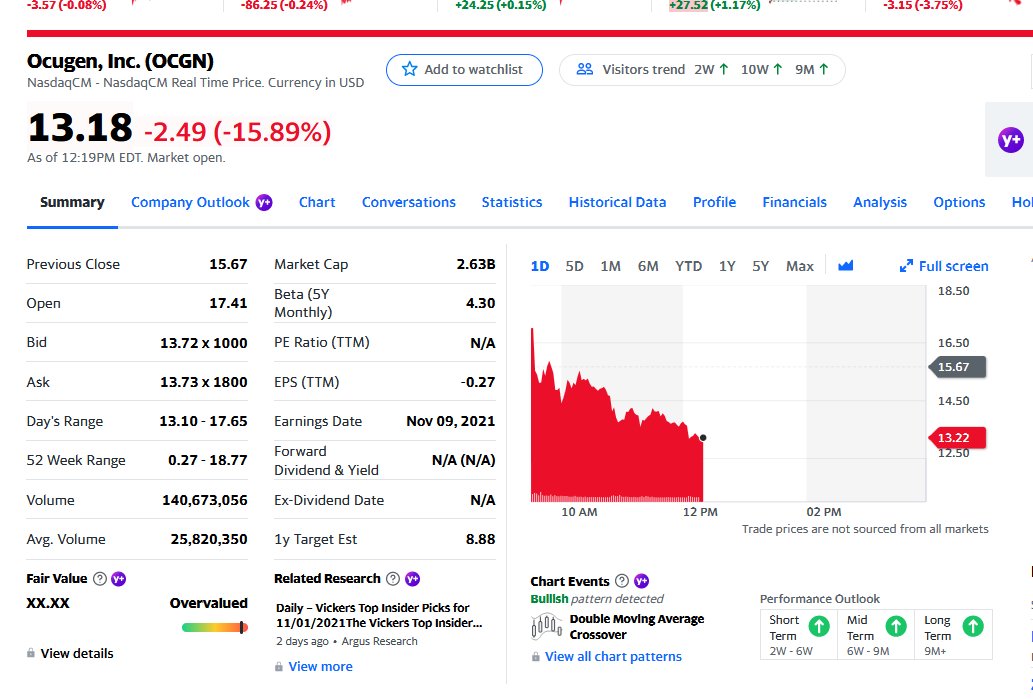Click the 52 Week Range value 0.27 - 18.77
Image resolution: width=1033 pixels, height=699 pixels.
[x=208, y=460]
